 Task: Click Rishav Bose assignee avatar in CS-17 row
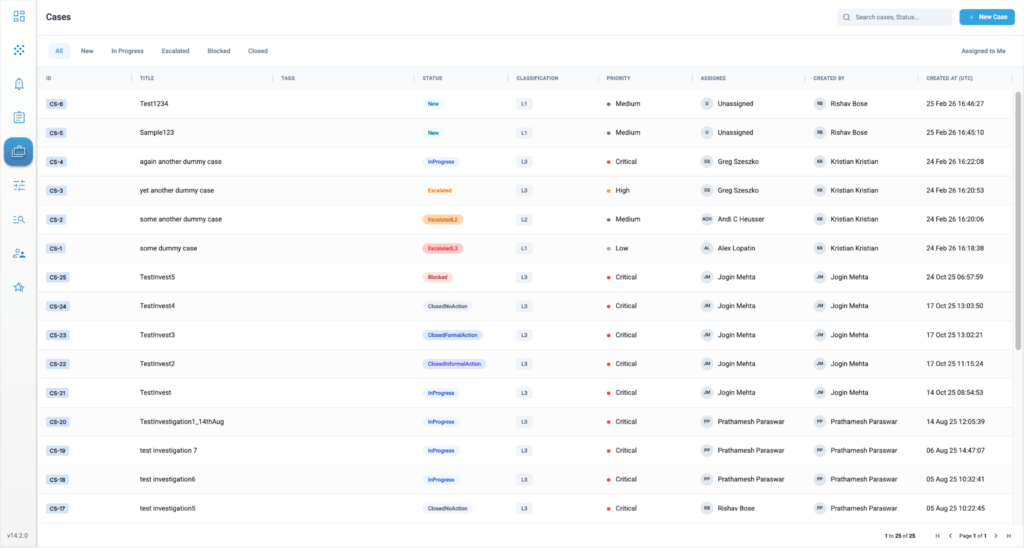tap(707, 508)
